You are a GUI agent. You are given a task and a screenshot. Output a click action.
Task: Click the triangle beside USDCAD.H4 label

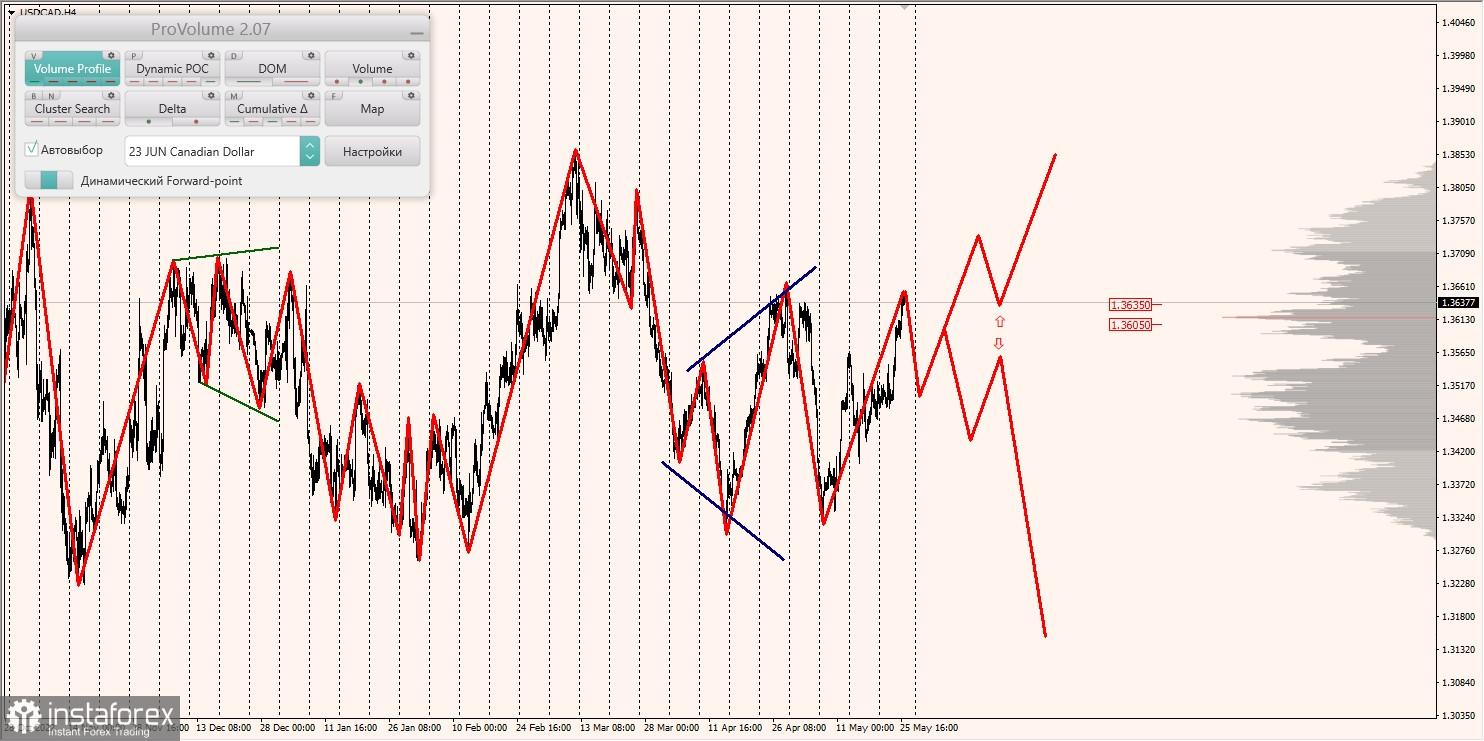(11, 12)
